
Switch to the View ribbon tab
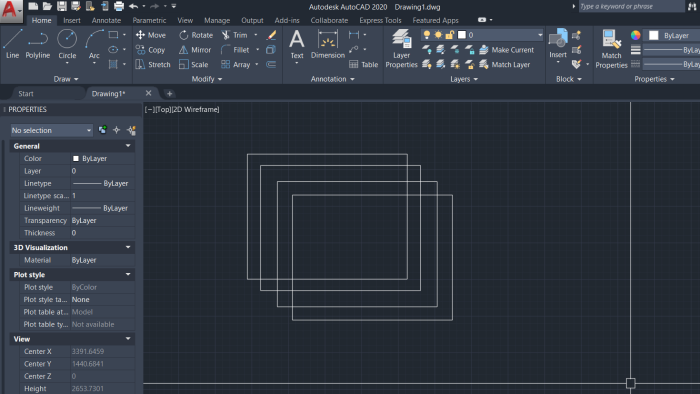[x=185, y=21]
